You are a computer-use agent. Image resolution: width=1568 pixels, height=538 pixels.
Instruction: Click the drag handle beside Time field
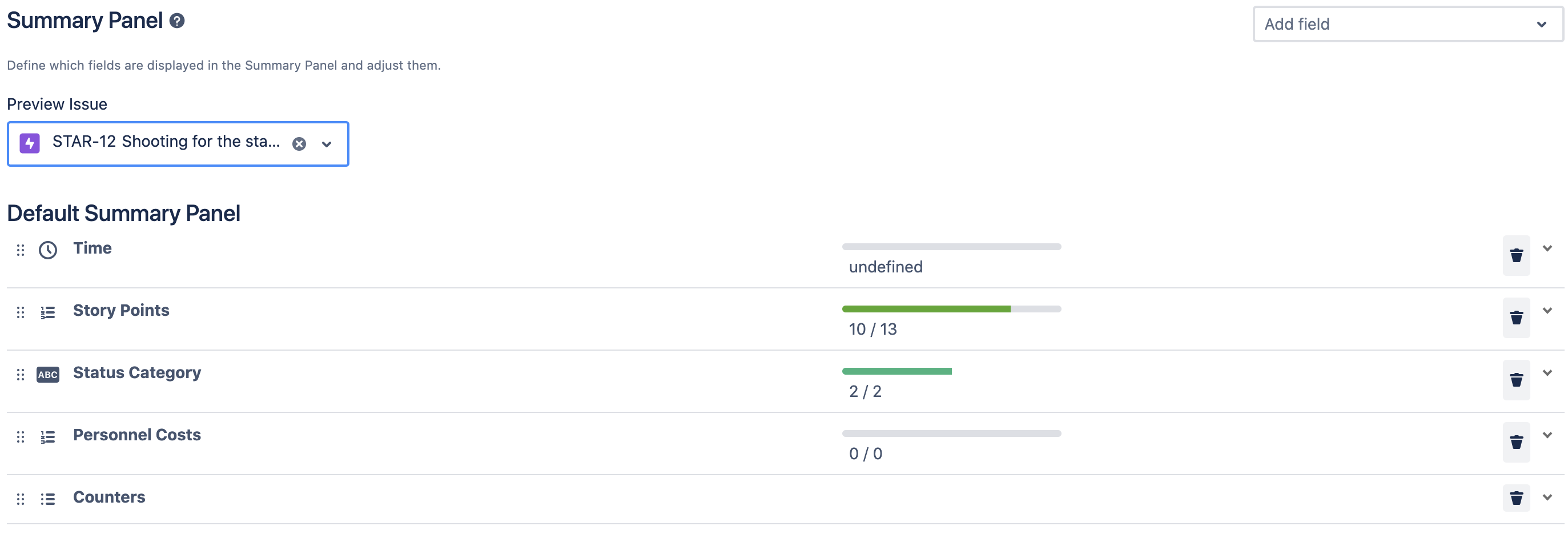coord(21,250)
